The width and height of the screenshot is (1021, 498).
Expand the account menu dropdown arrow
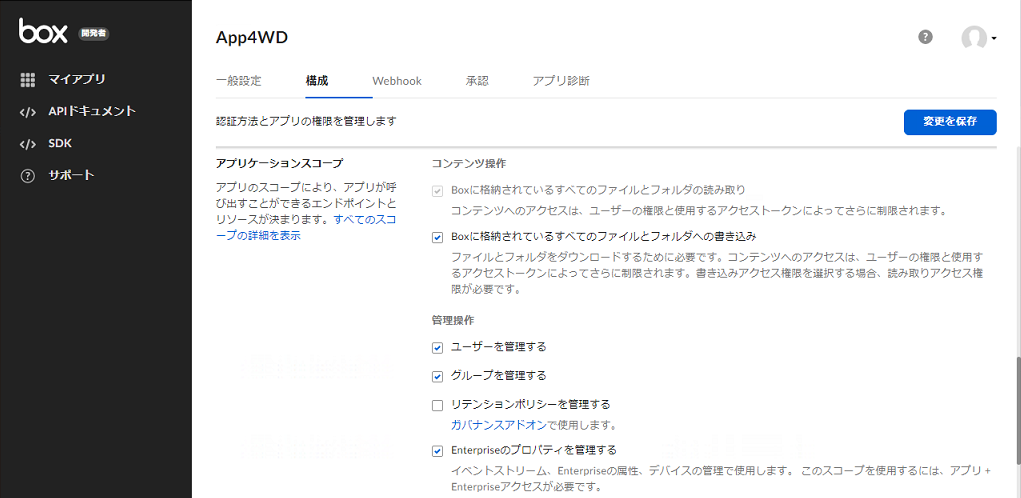tap(994, 38)
